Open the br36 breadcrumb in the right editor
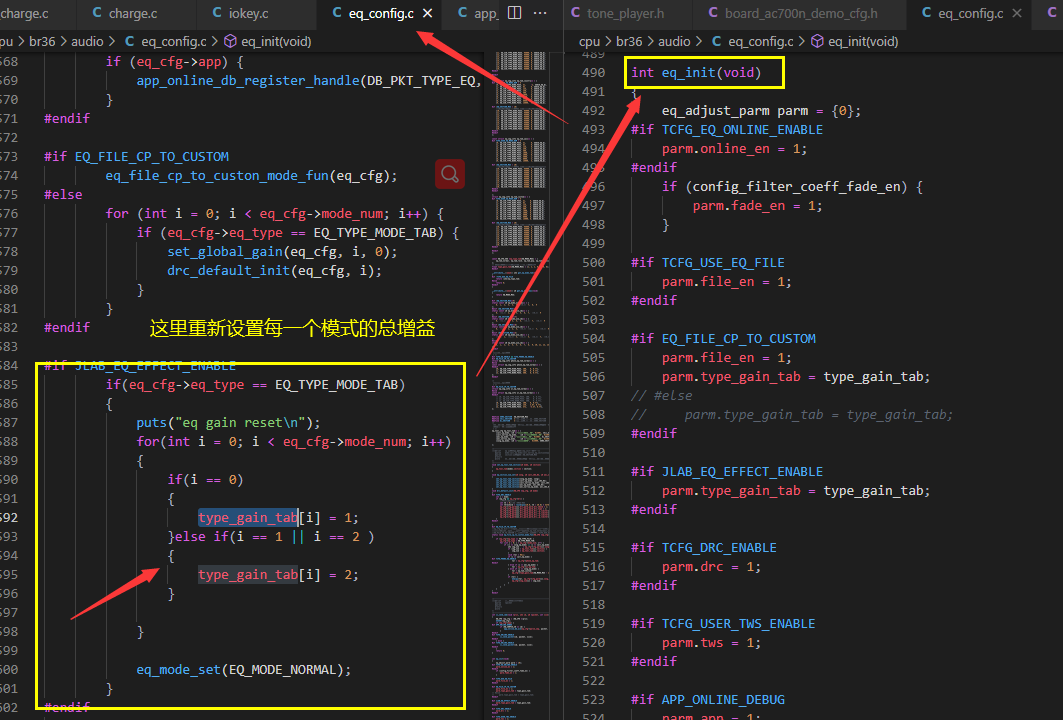The height and width of the screenshot is (720, 1063). [x=629, y=41]
